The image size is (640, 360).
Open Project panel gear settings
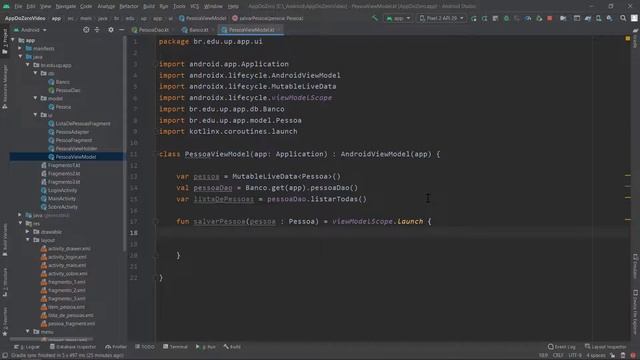[111, 30]
